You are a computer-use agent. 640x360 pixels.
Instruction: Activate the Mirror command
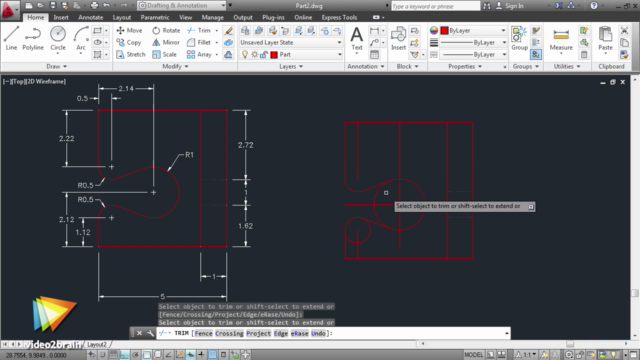click(x=166, y=42)
